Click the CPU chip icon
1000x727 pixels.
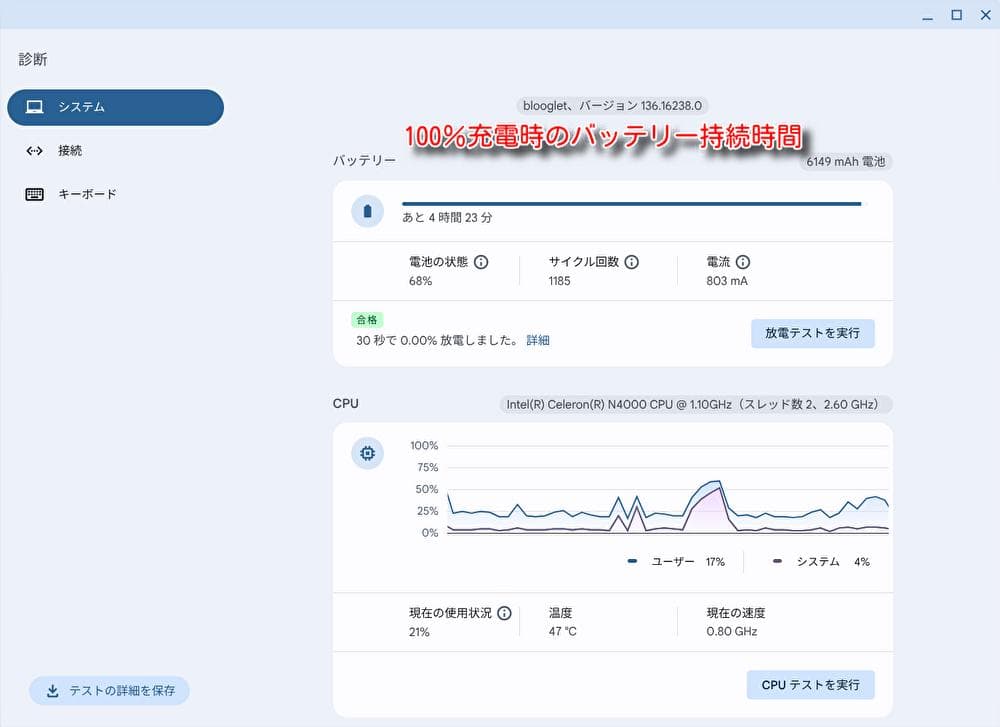(368, 454)
